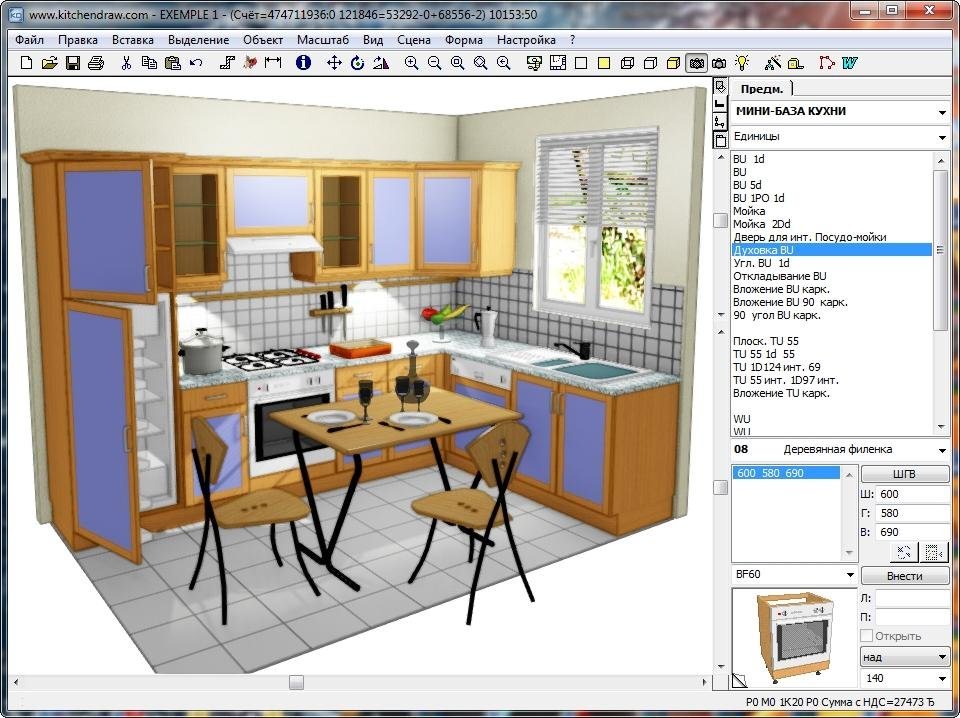Click the Cut scissors icon
The image size is (960, 718).
(x=126, y=63)
